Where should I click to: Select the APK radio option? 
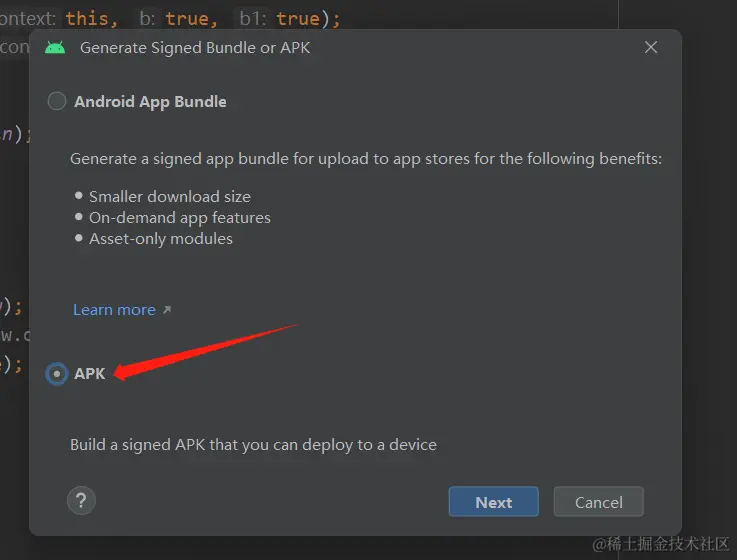pyautogui.click(x=57, y=374)
